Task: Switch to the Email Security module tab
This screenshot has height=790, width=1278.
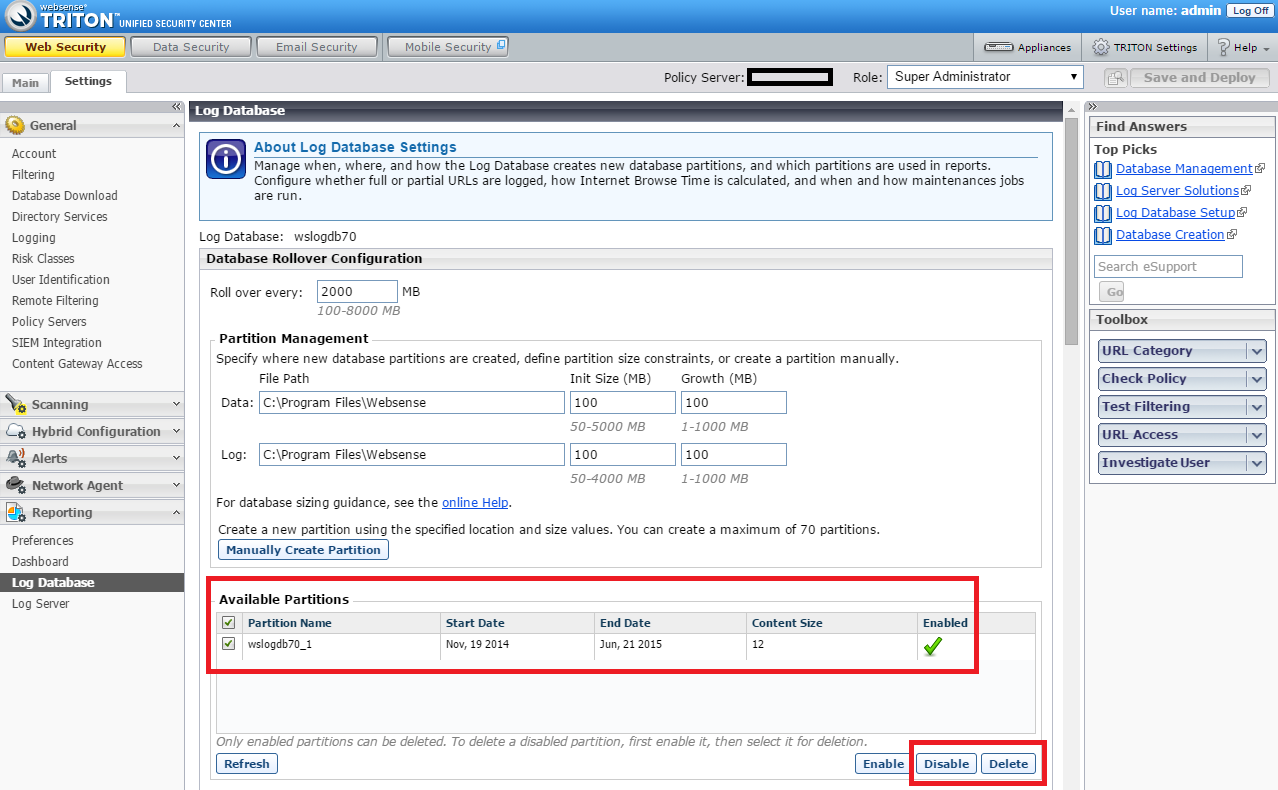Action: click(x=317, y=47)
